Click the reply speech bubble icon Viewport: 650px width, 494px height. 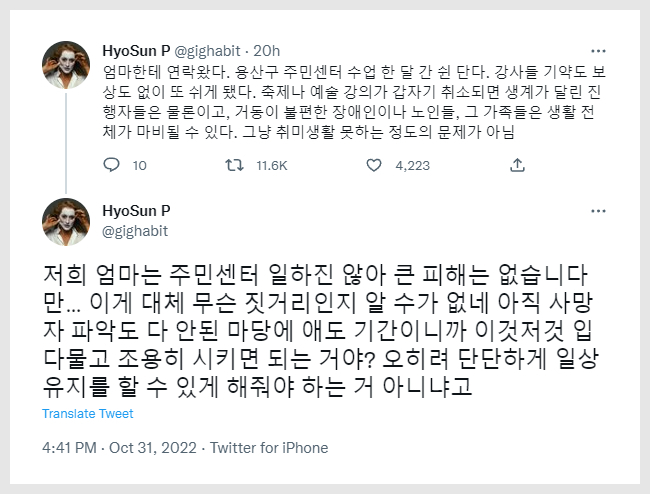pyautogui.click(x=111, y=165)
